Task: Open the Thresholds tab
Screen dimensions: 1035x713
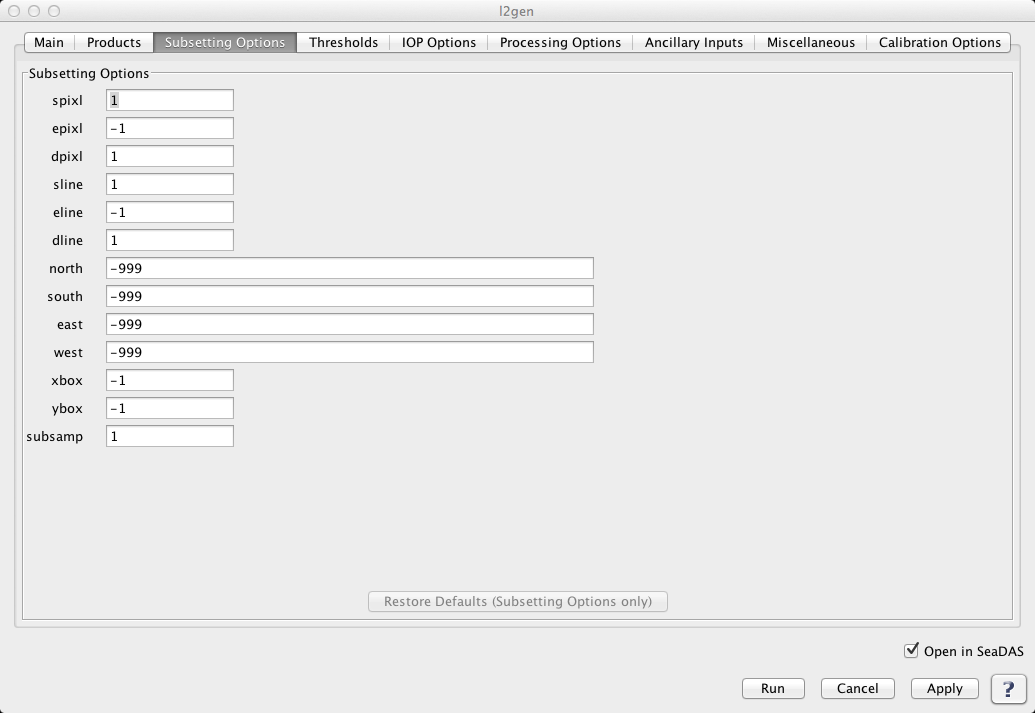Action: (343, 42)
